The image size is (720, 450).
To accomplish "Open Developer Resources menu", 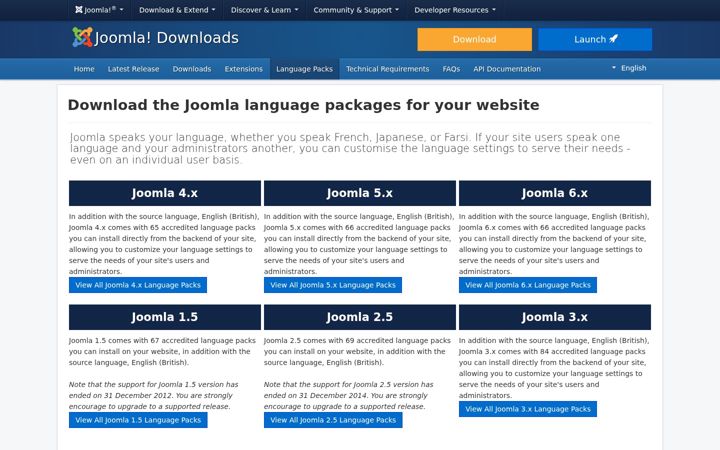I will click(x=455, y=10).
